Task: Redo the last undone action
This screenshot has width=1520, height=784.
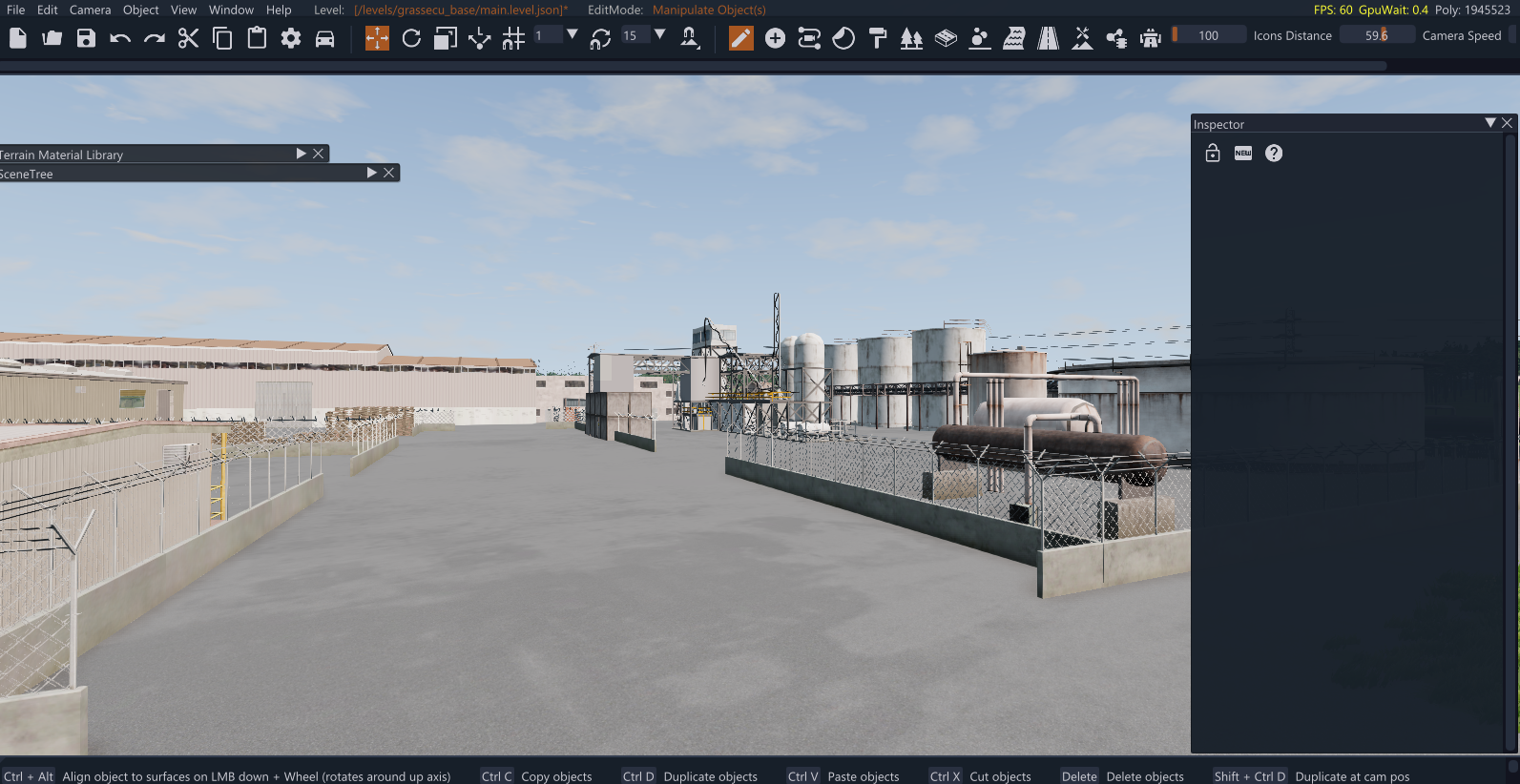Action: coord(155,38)
